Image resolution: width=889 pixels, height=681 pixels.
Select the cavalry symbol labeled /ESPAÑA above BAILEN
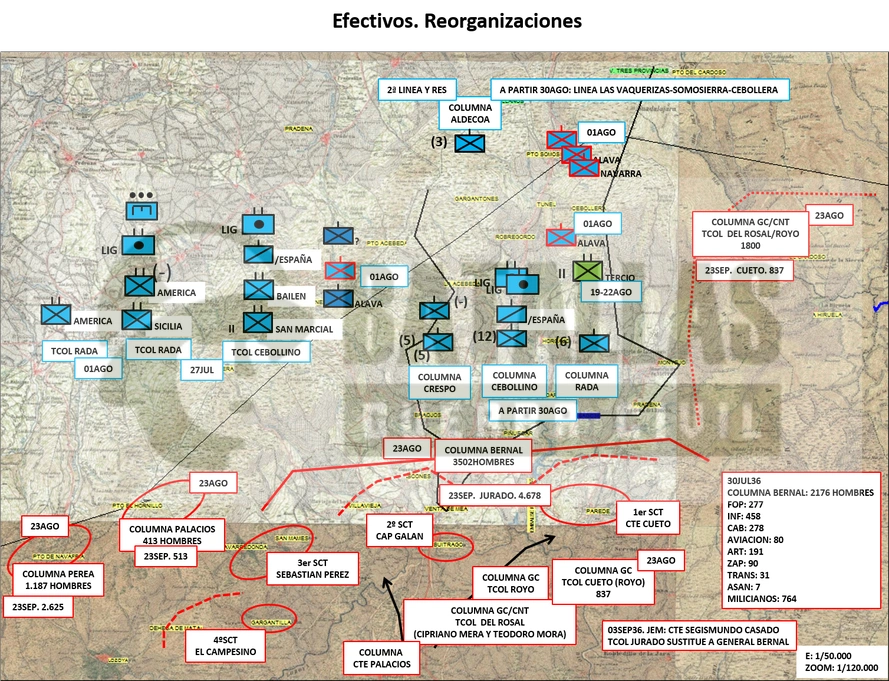(259, 253)
